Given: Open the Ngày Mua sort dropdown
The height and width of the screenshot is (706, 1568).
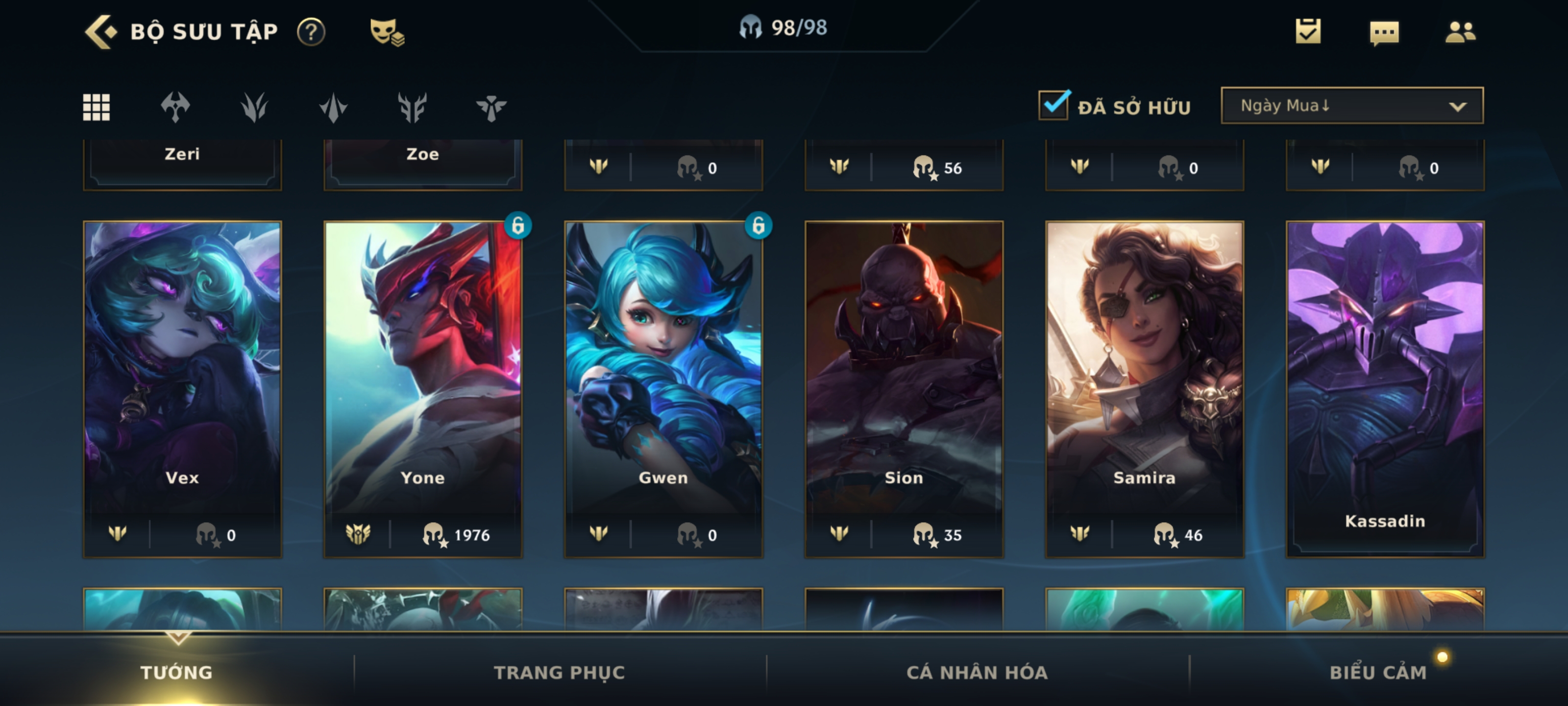Looking at the screenshot, I should [1352, 105].
